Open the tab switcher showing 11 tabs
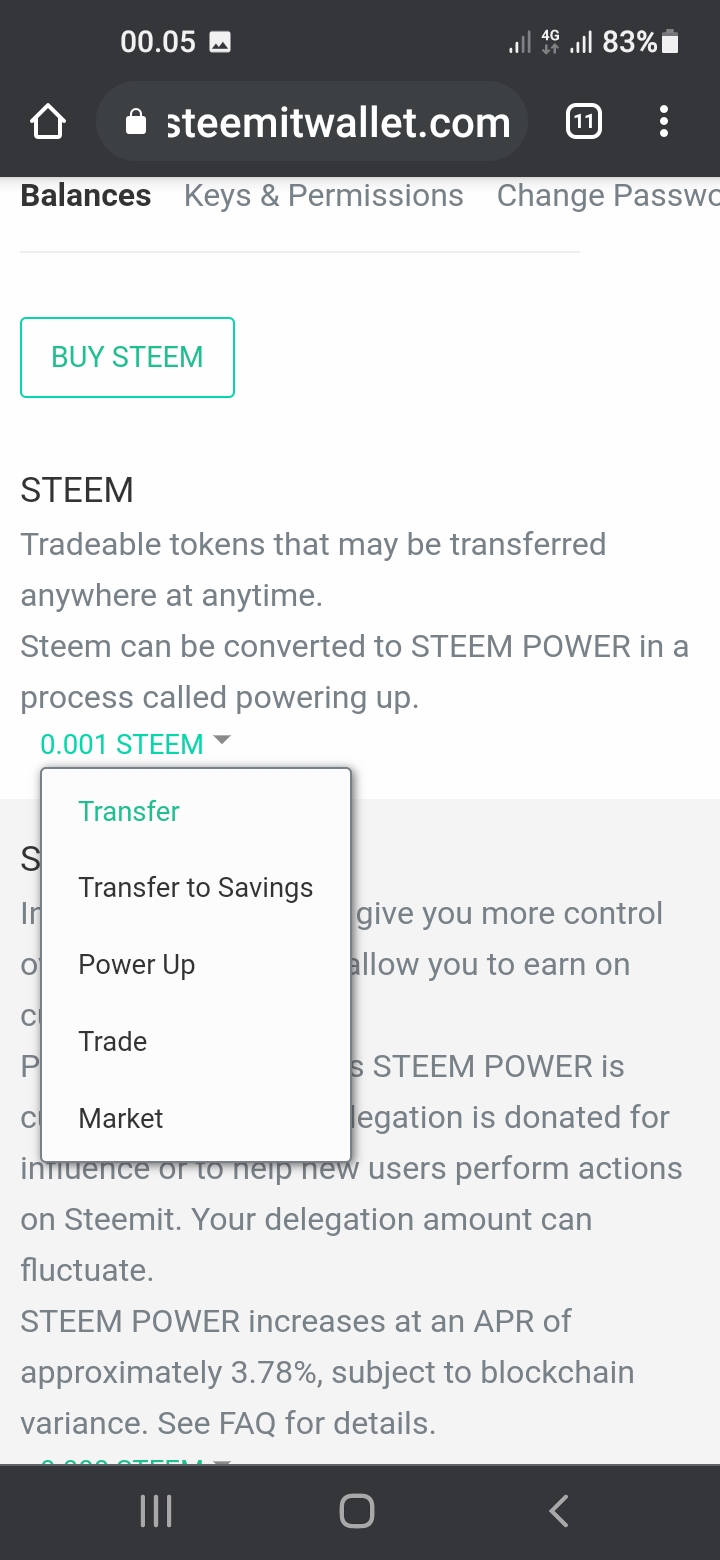Viewport: 720px width, 1560px height. pyautogui.click(x=583, y=123)
